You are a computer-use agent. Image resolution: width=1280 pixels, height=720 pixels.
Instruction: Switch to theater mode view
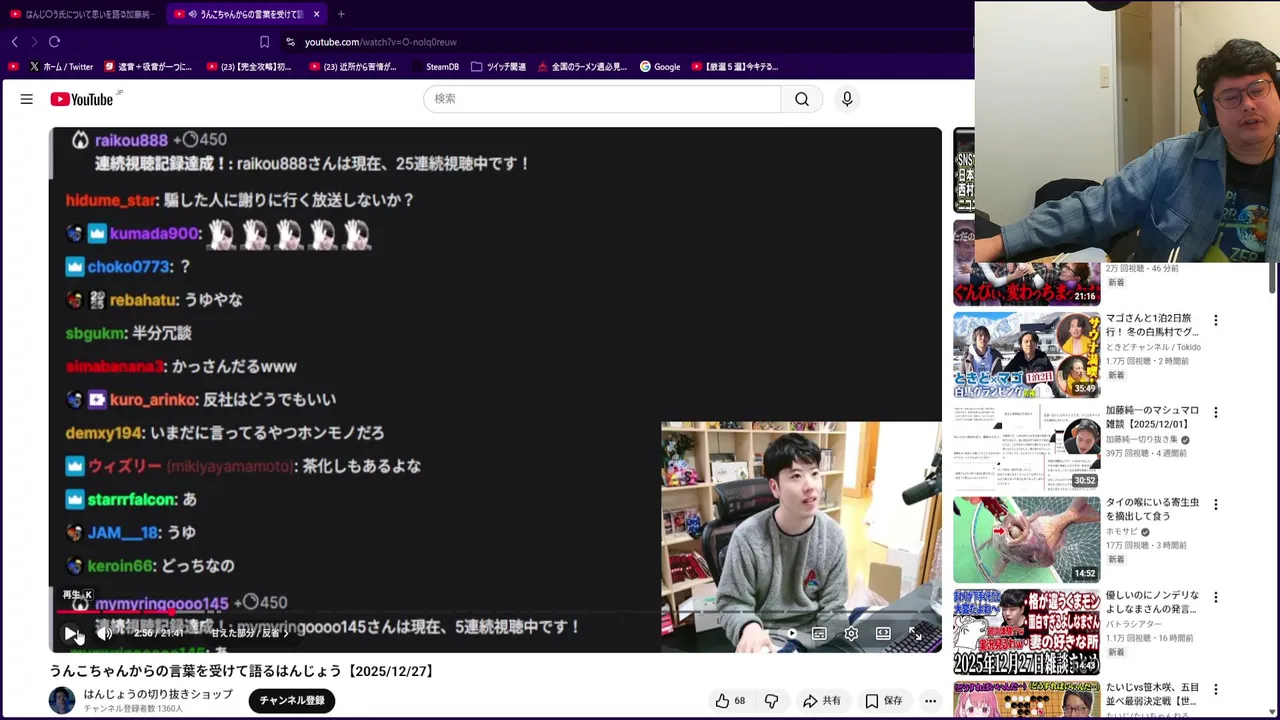pyautogui.click(x=883, y=633)
